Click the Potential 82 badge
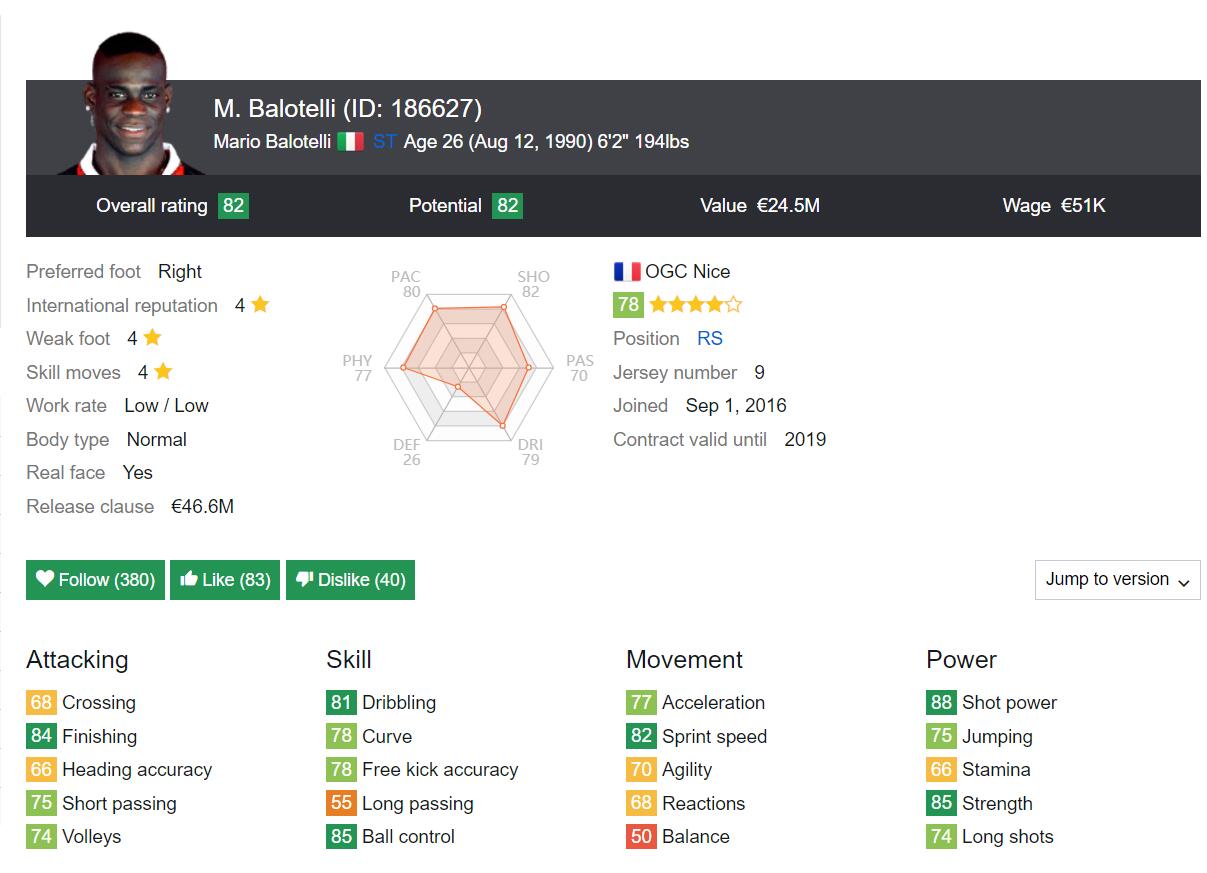 [x=508, y=206]
